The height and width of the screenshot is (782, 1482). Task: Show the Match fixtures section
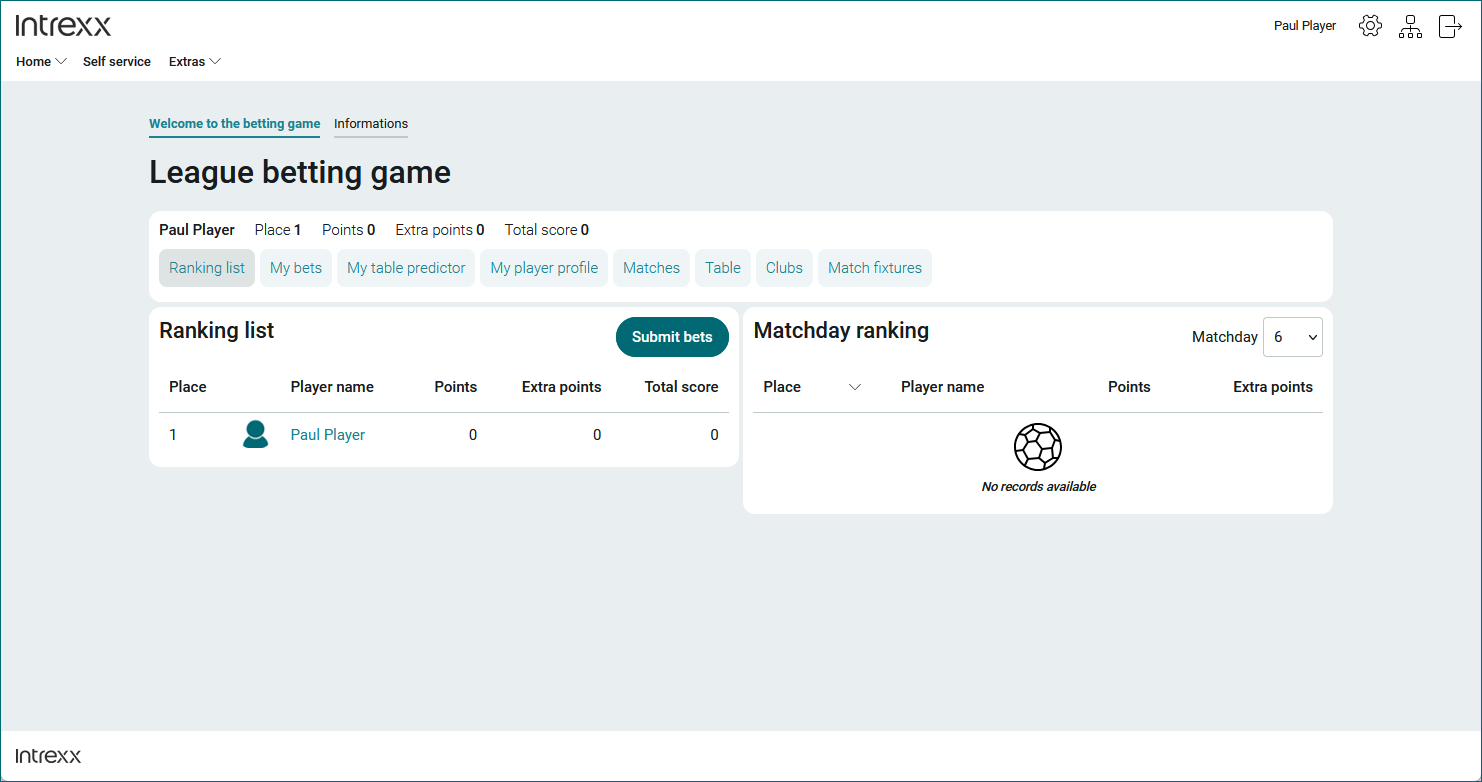pos(874,268)
